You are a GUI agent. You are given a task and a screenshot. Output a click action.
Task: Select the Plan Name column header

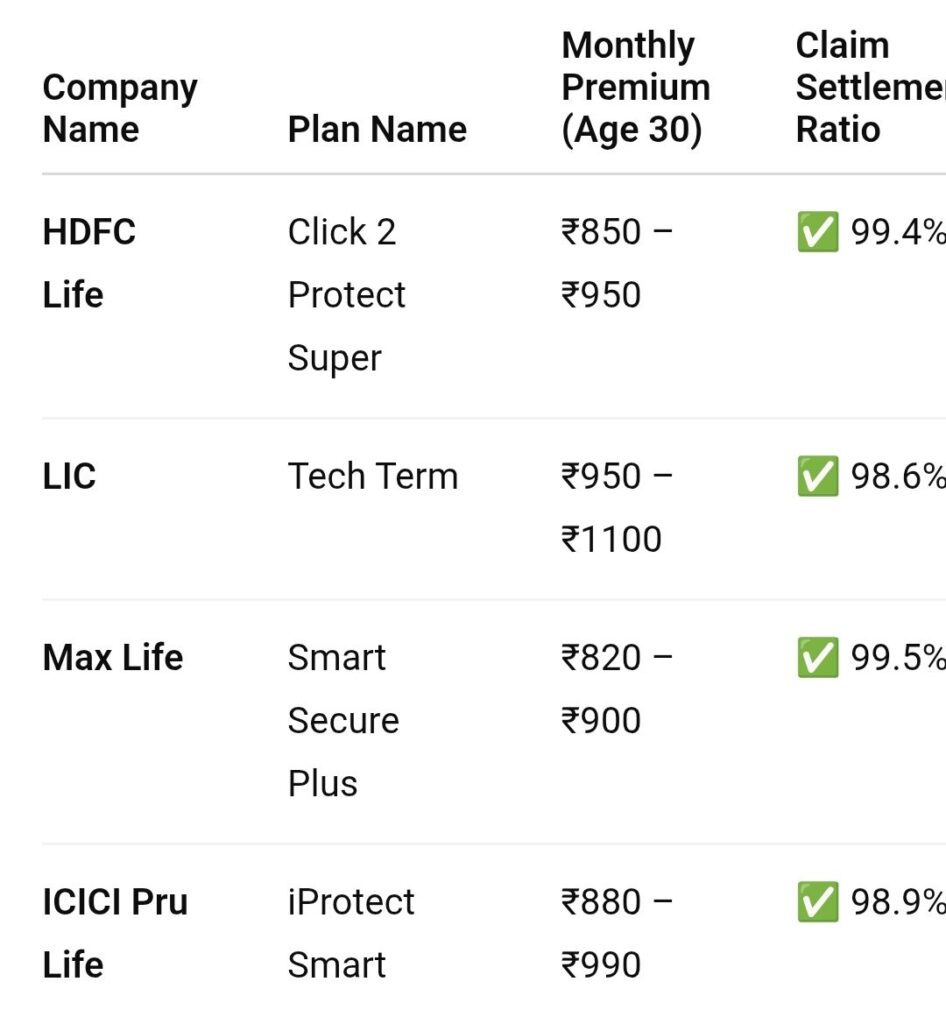pyautogui.click(x=377, y=129)
